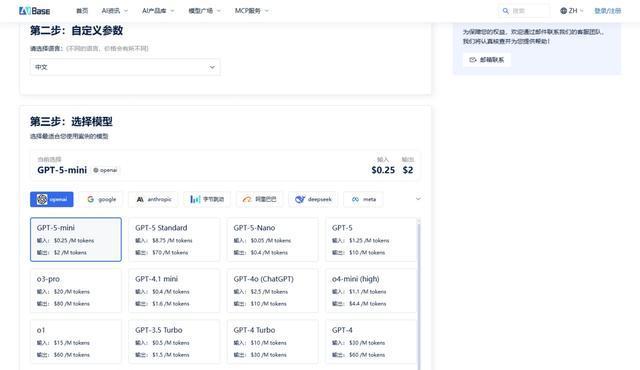Select the google provider tab

102,199
